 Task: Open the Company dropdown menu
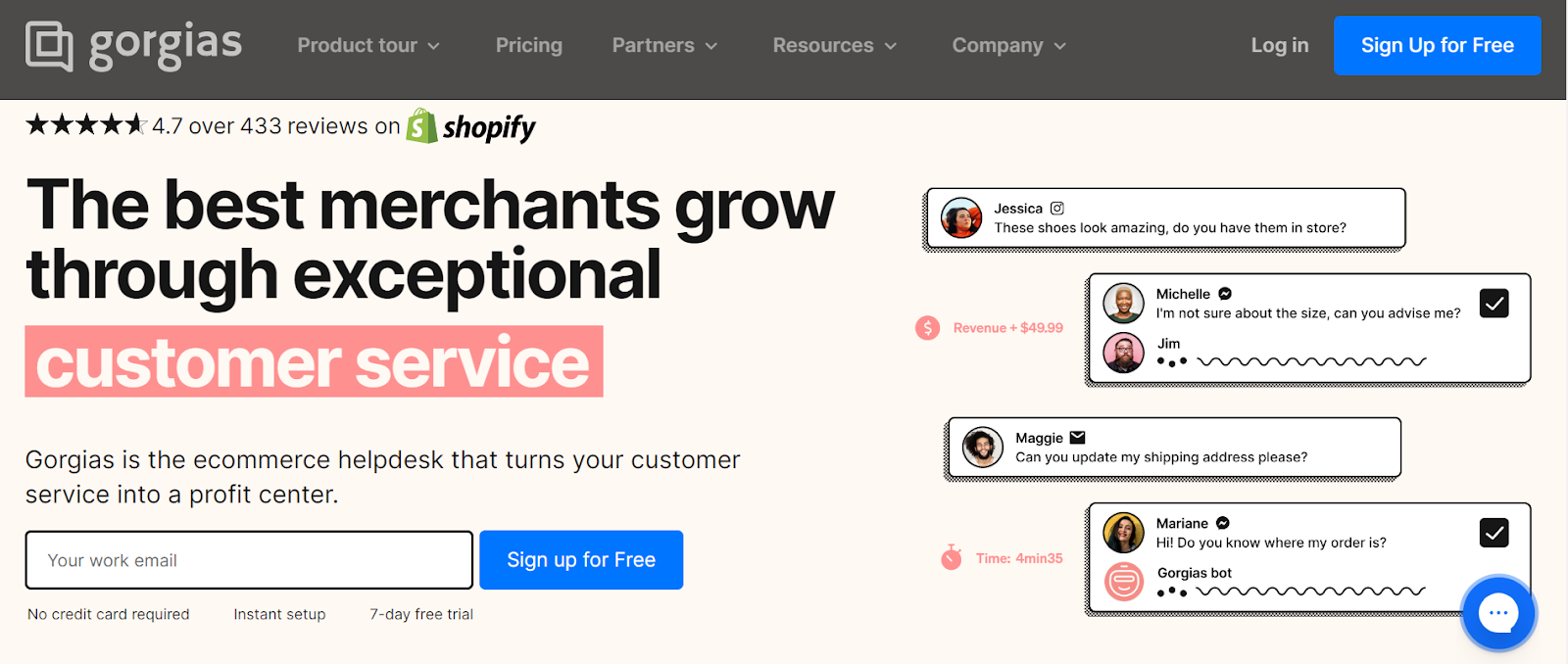[x=1008, y=46]
